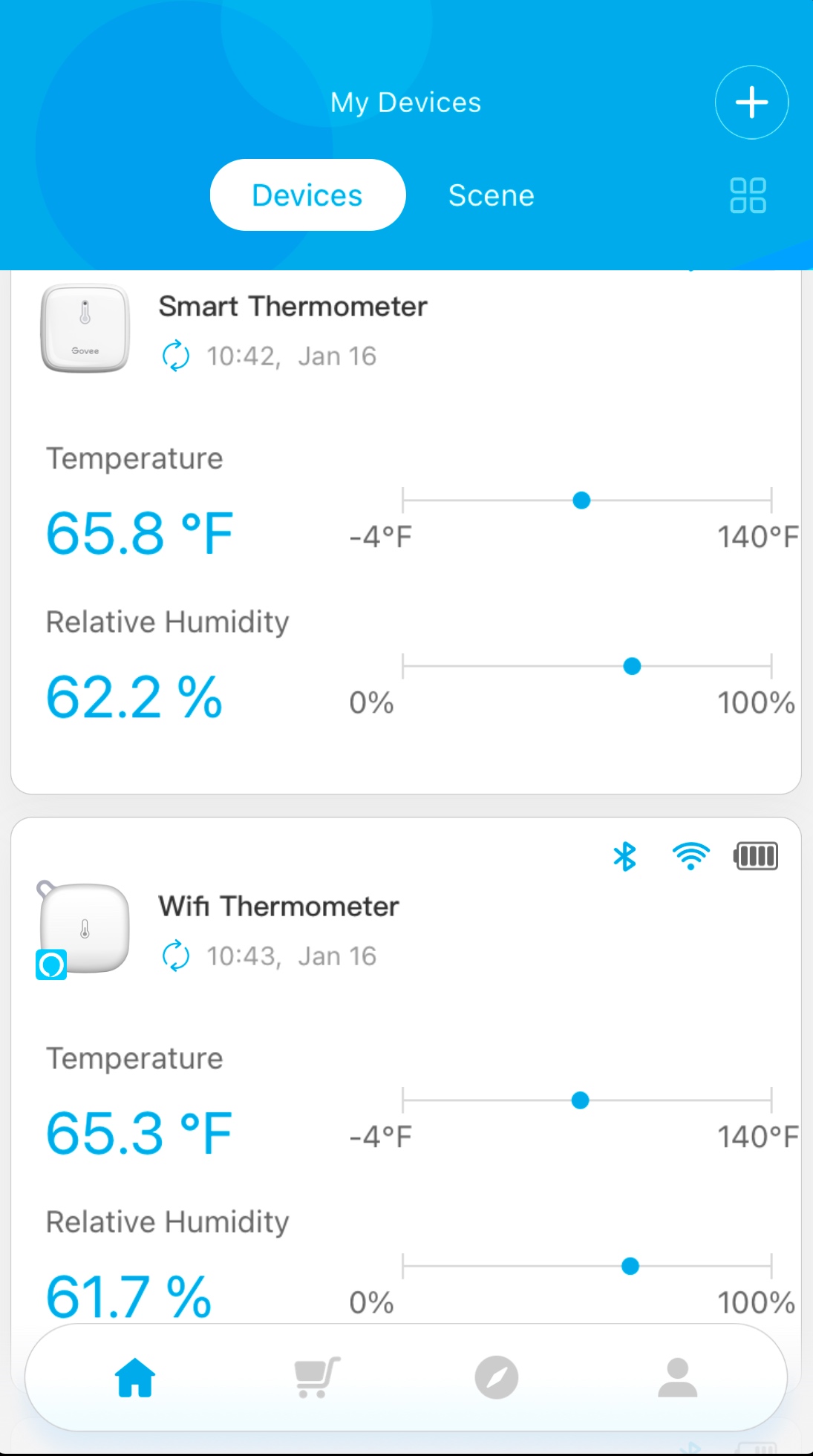This screenshot has height=1456, width=813.
Task: Open the compass discover tab
Action: [x=497, y=1377]
